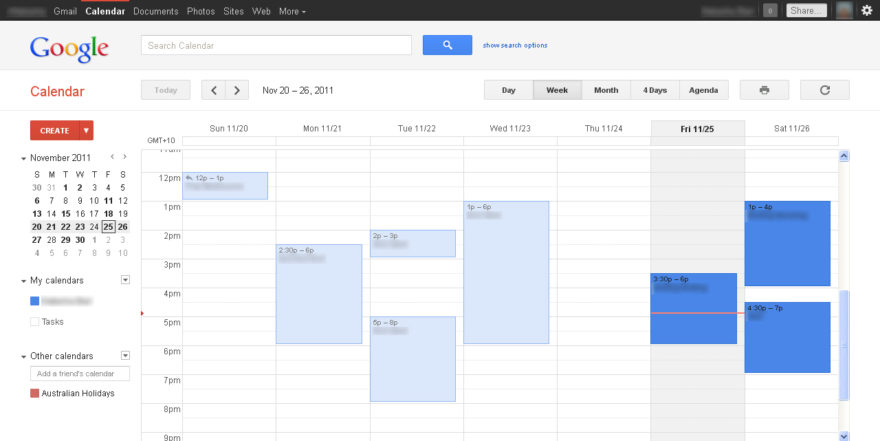Switch to Agenda view
Image resolution: width=880 pixels, height=441 pixels.
[x=704, y=90]
